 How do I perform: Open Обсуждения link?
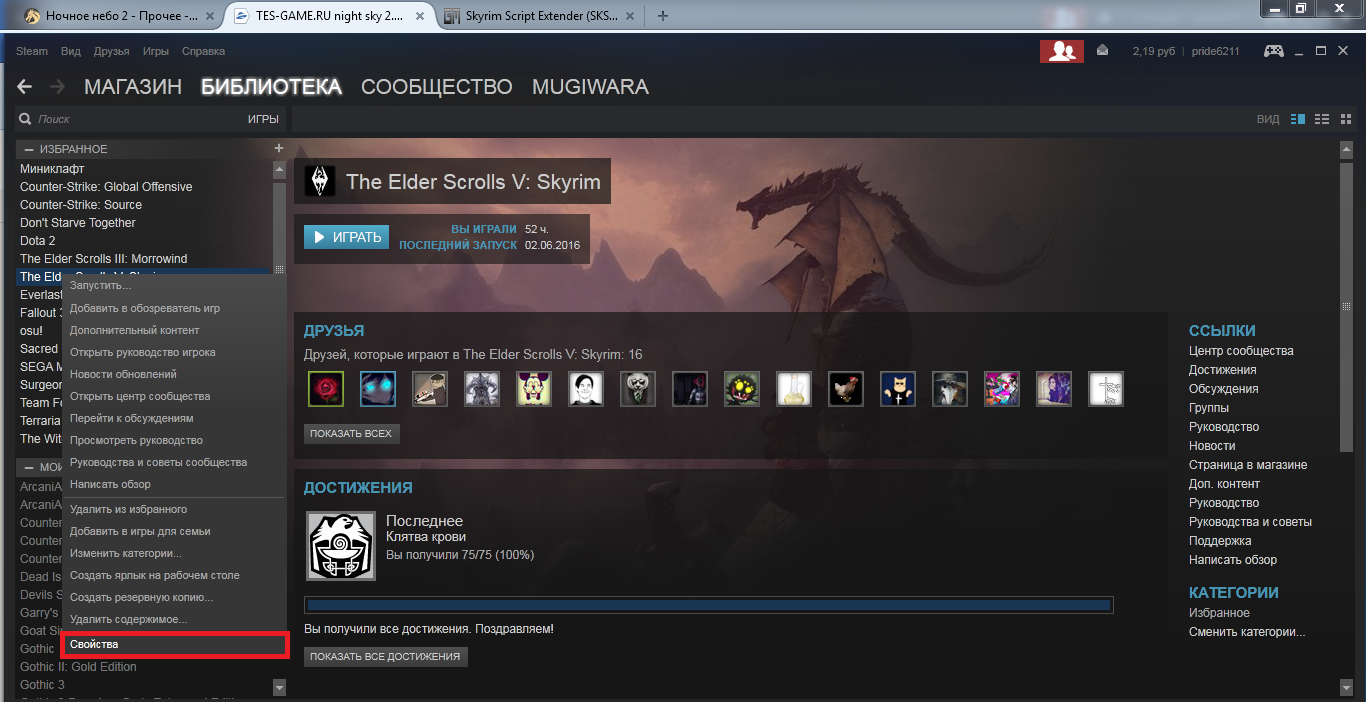coord(1224,389)
